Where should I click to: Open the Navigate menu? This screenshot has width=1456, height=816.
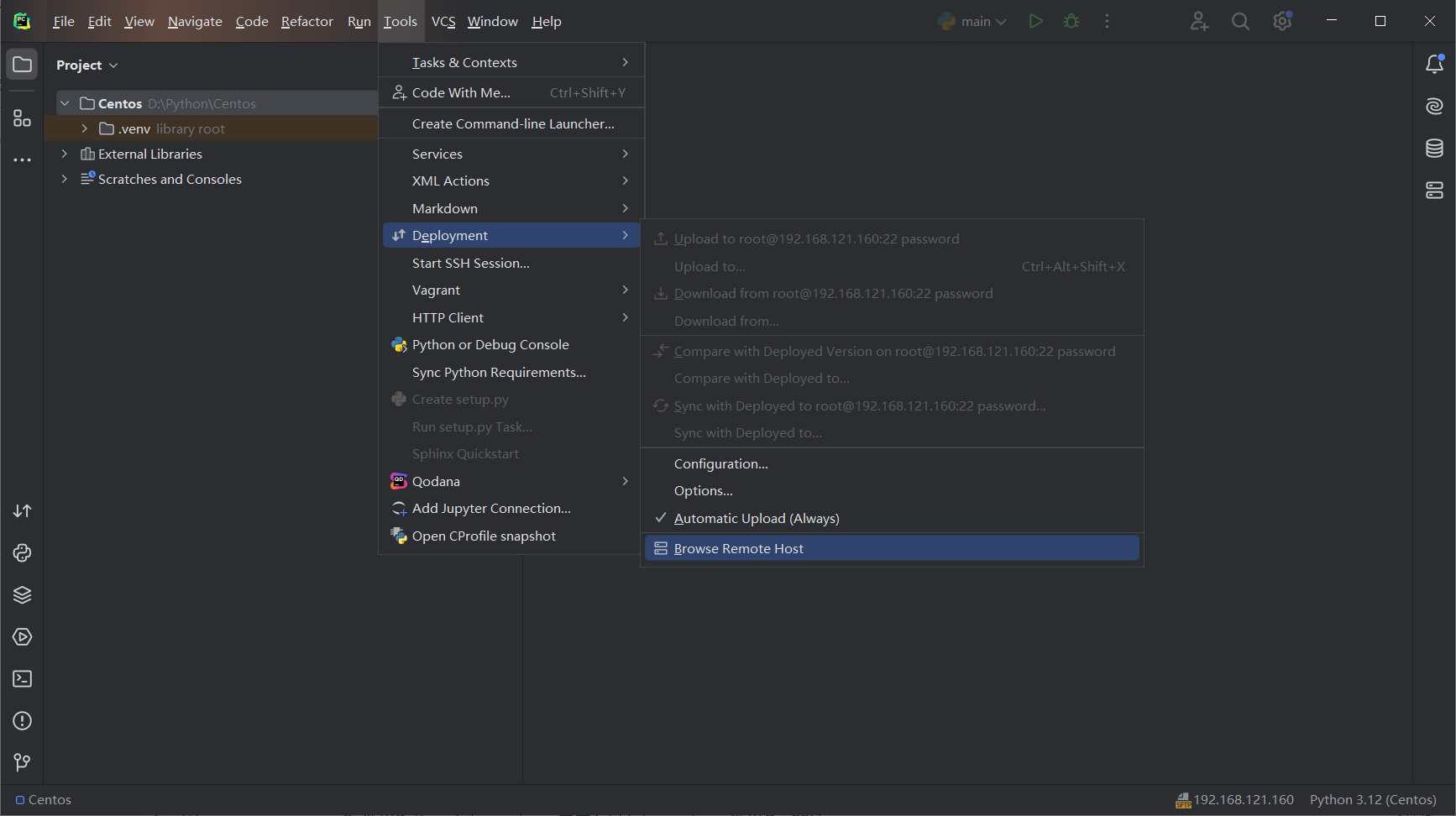pyautogui.click(x=195, y=21)
